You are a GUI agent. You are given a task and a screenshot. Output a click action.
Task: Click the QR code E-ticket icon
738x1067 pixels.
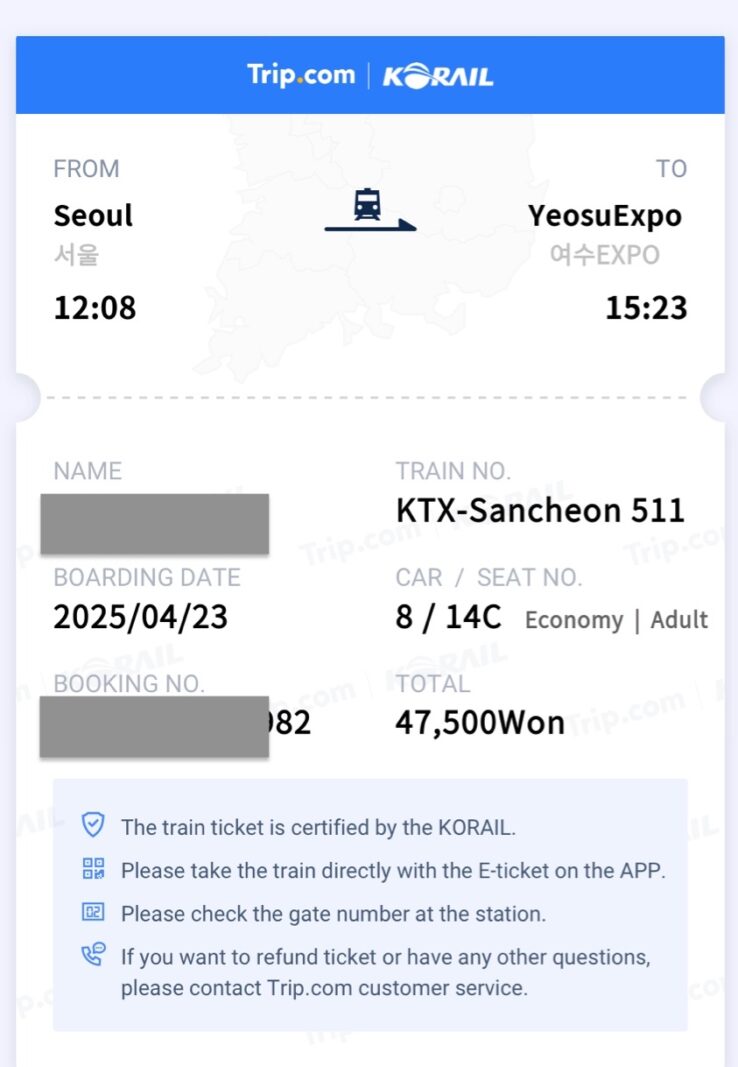93,869
